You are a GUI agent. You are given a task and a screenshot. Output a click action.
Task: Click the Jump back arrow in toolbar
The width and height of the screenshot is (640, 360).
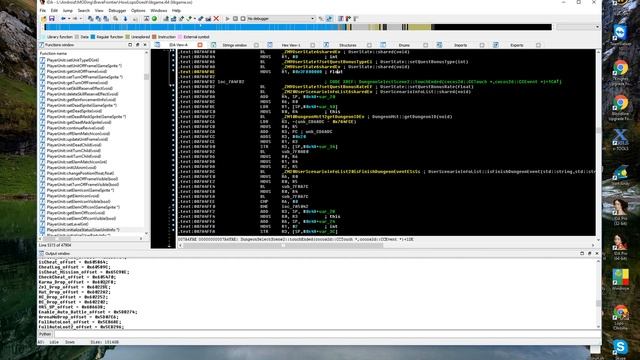[63, 19]
